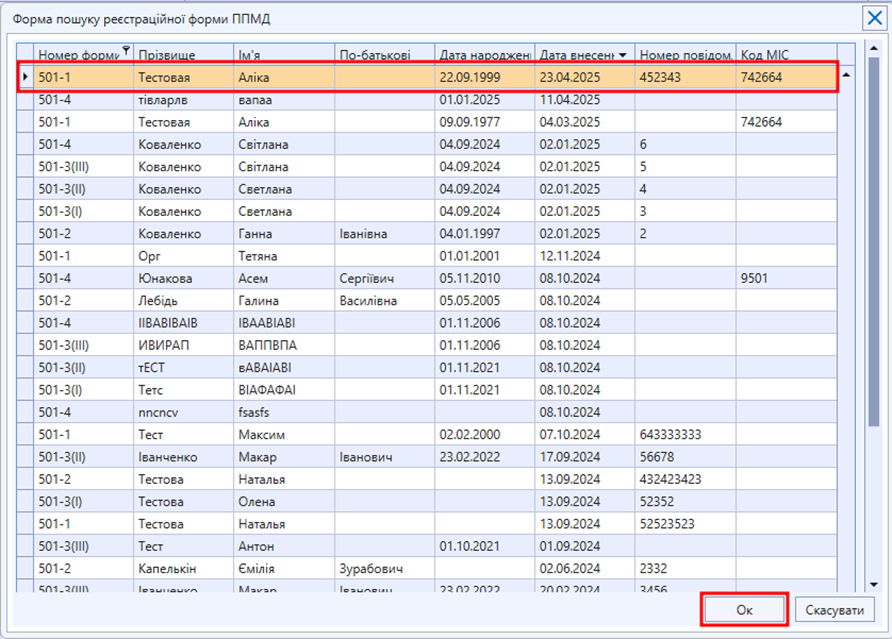Select the patronymic cell Василівна
The image size is (892, 639).
click(x=385, y=300)
